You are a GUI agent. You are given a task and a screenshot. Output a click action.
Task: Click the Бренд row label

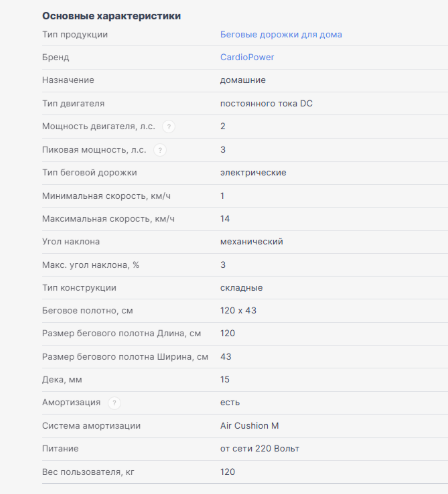(55, 57)
